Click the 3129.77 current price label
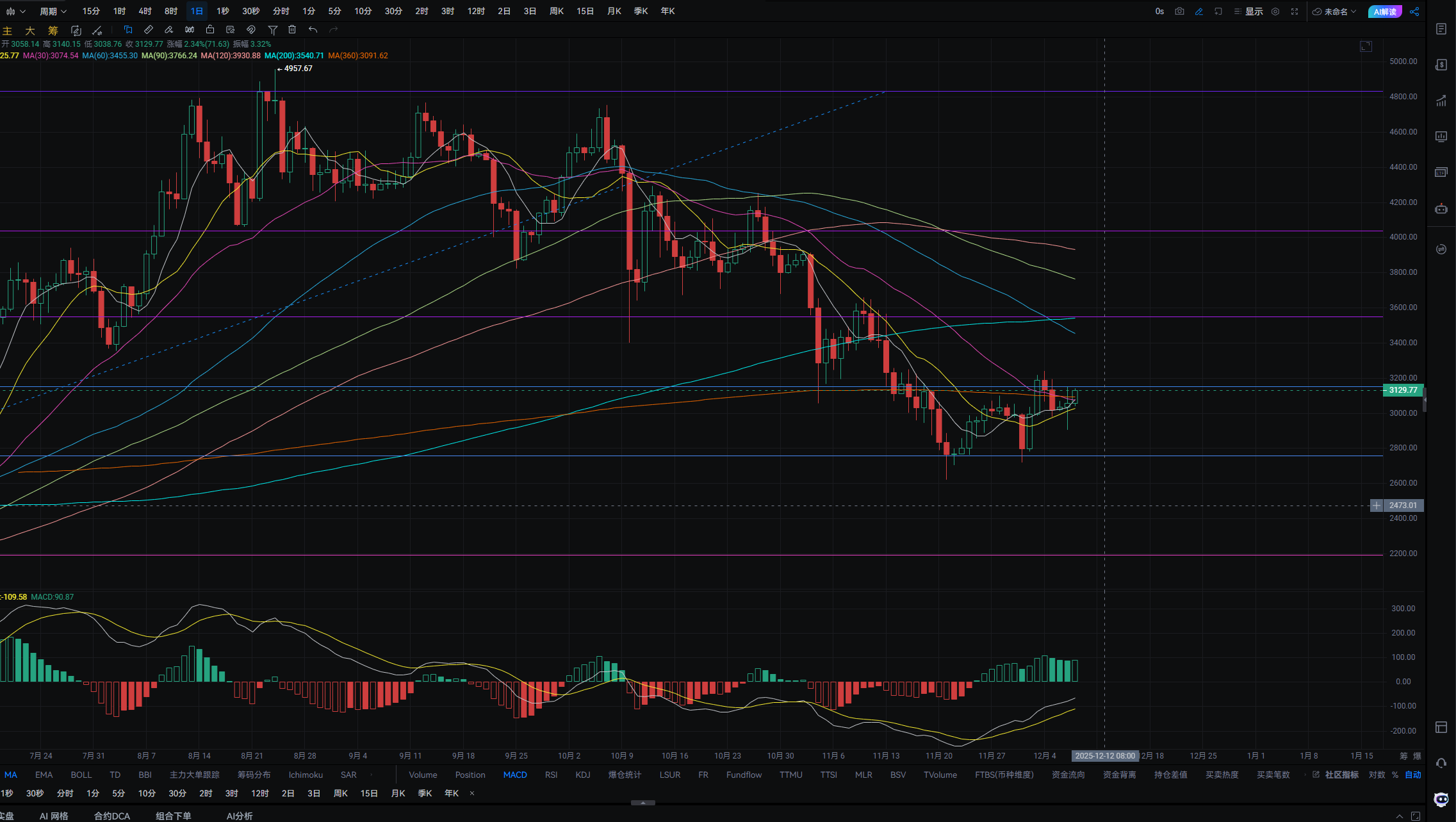This screenshot has width=1456, height=822. pos(1403,390)
